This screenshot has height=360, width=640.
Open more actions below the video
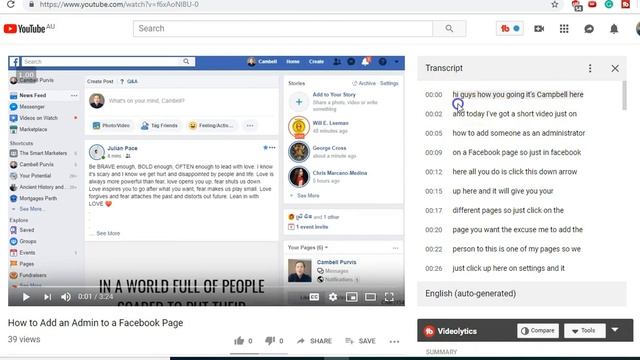point(394,341)
